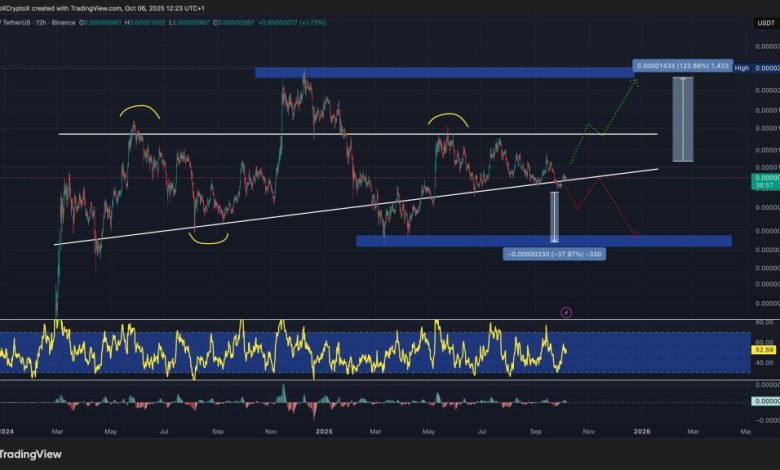Click the -37.97% downside measurement label
780x470 pixels.
tap(555, 254)
